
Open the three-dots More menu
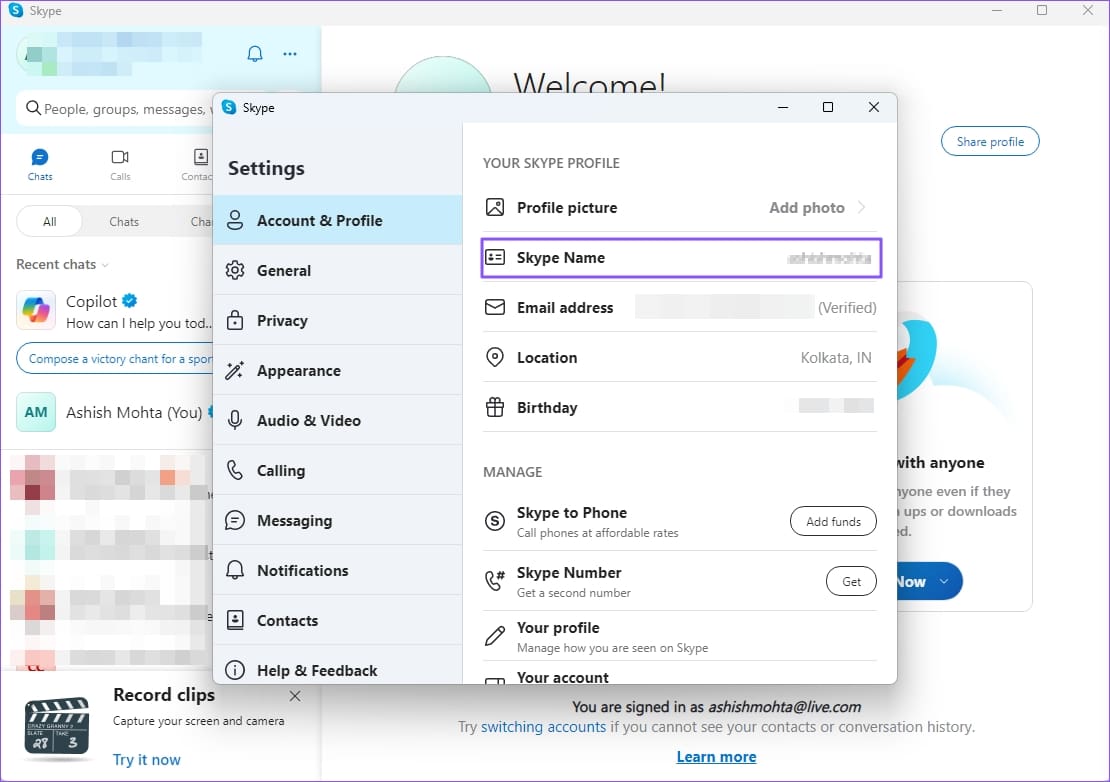(x=290, y=54)
